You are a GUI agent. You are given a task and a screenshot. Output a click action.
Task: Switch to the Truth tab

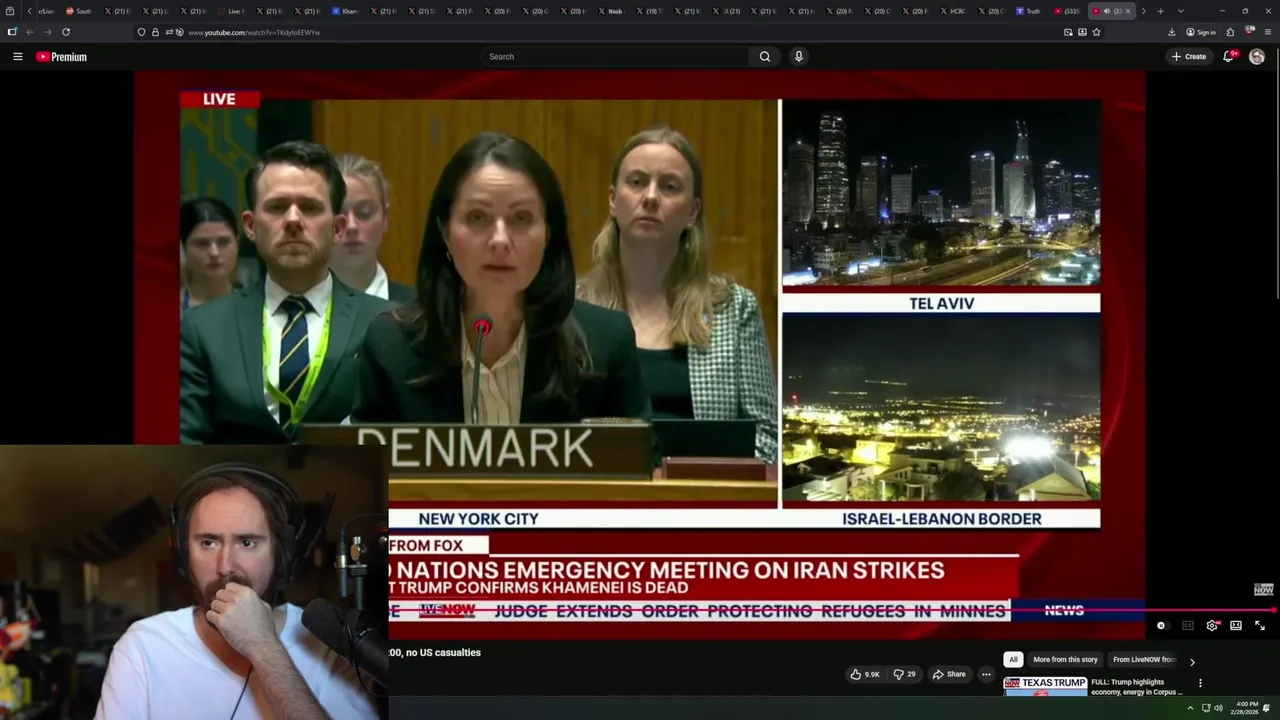click(1028, 11)
